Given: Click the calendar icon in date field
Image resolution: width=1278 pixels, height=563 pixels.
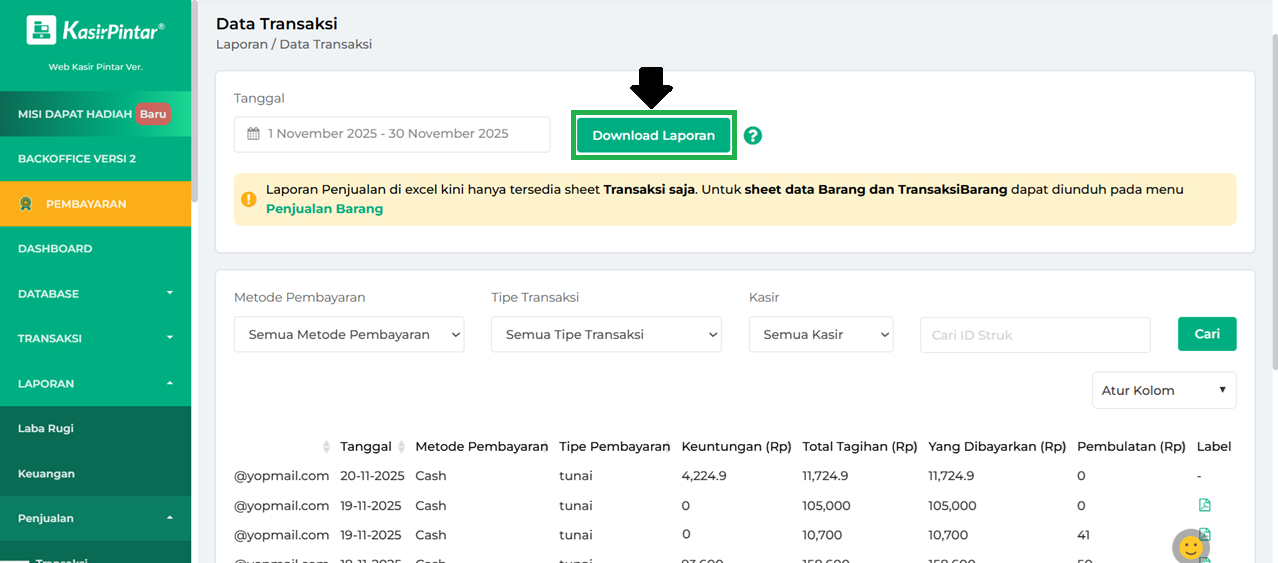Looking at the screenshot, I should tap(253, 134).
